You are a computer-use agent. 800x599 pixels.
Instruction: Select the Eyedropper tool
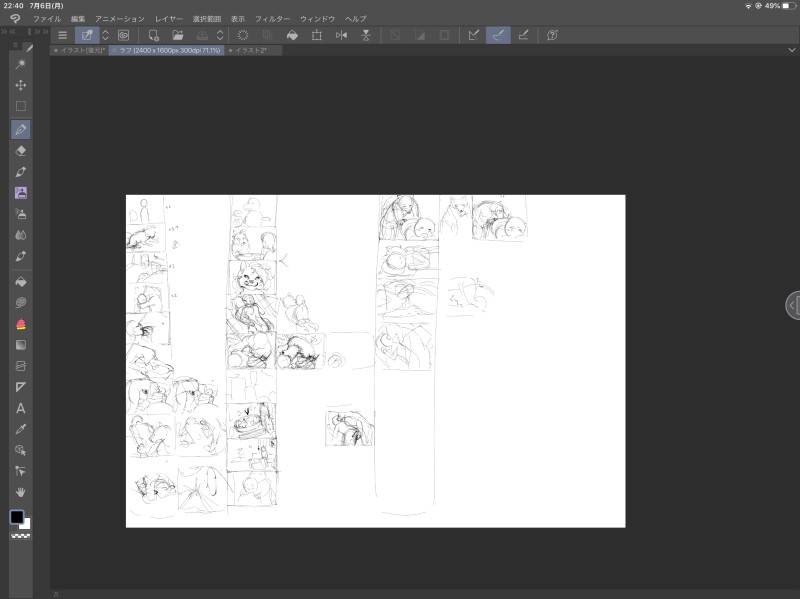pyautogui.click(x=21, y=429)
